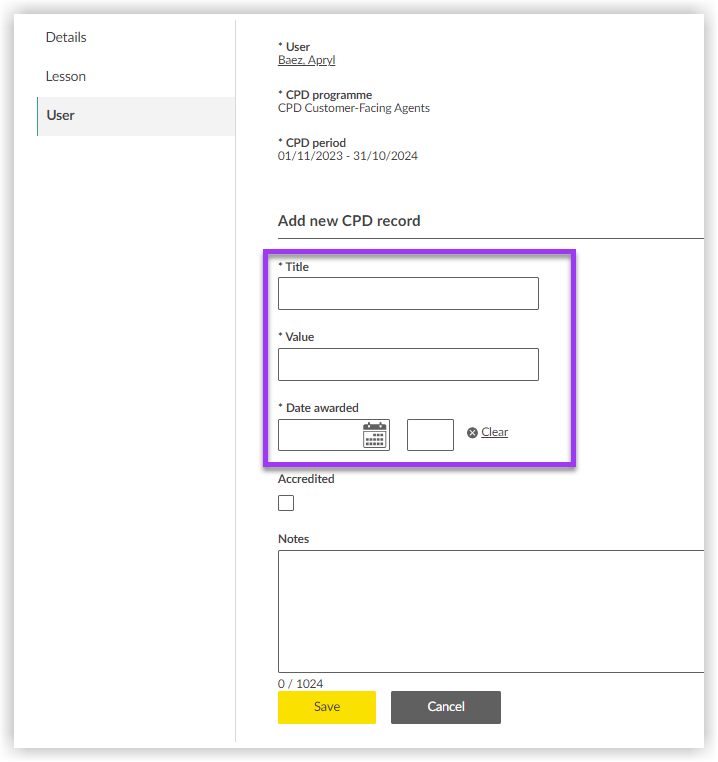Open the Lesson tab
Image resolution: width=718 pixels, height=762 pixels.
coord(66,77)
